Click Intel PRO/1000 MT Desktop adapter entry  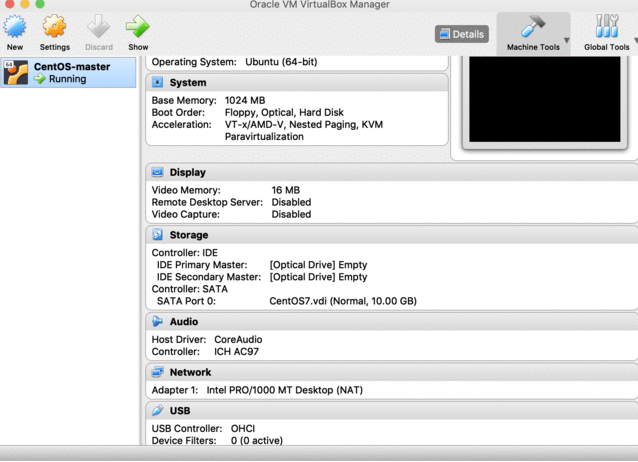[284, 390]
